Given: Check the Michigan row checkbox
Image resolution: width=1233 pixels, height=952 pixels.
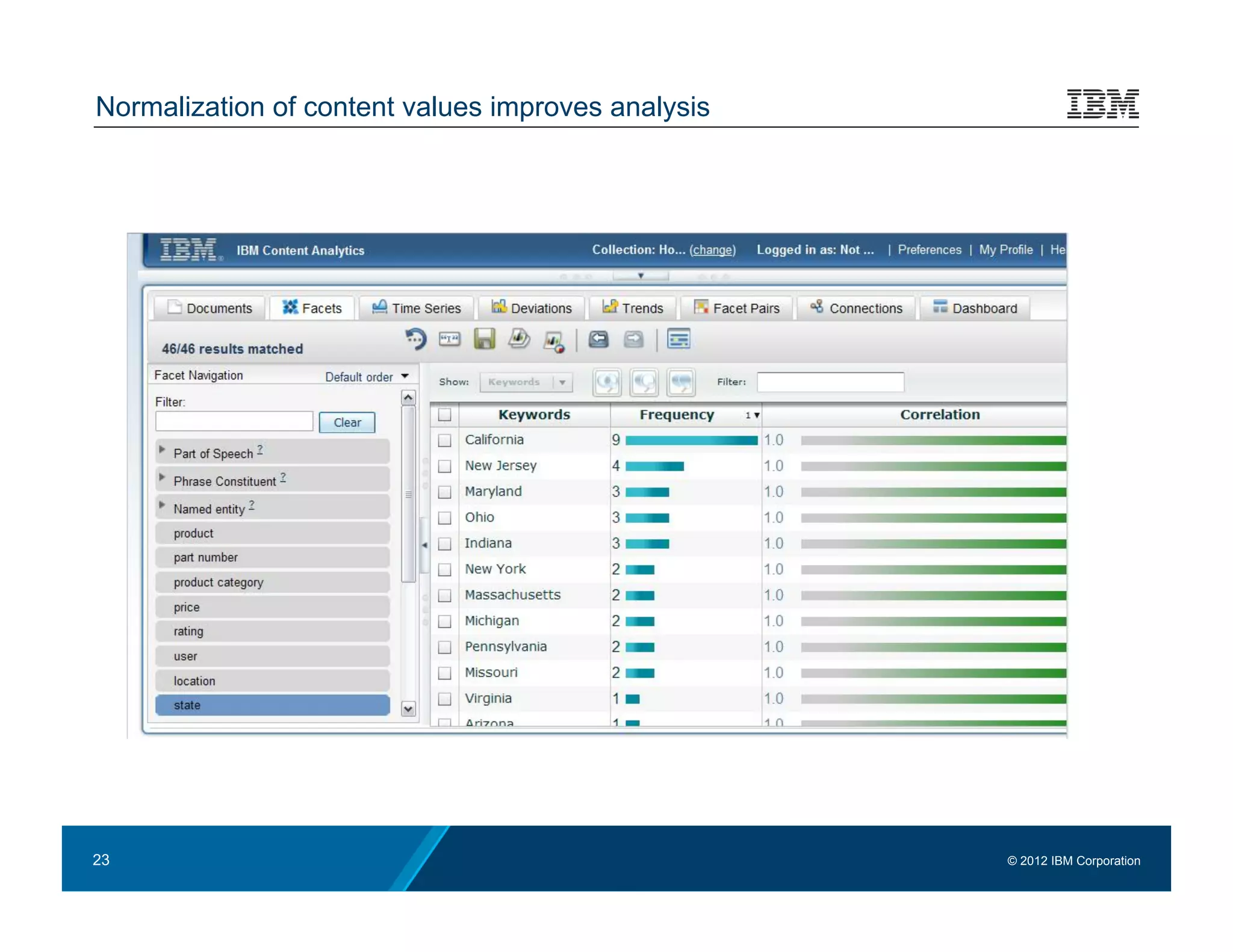Looking at the screenshot, I should [x=445, y=622].
